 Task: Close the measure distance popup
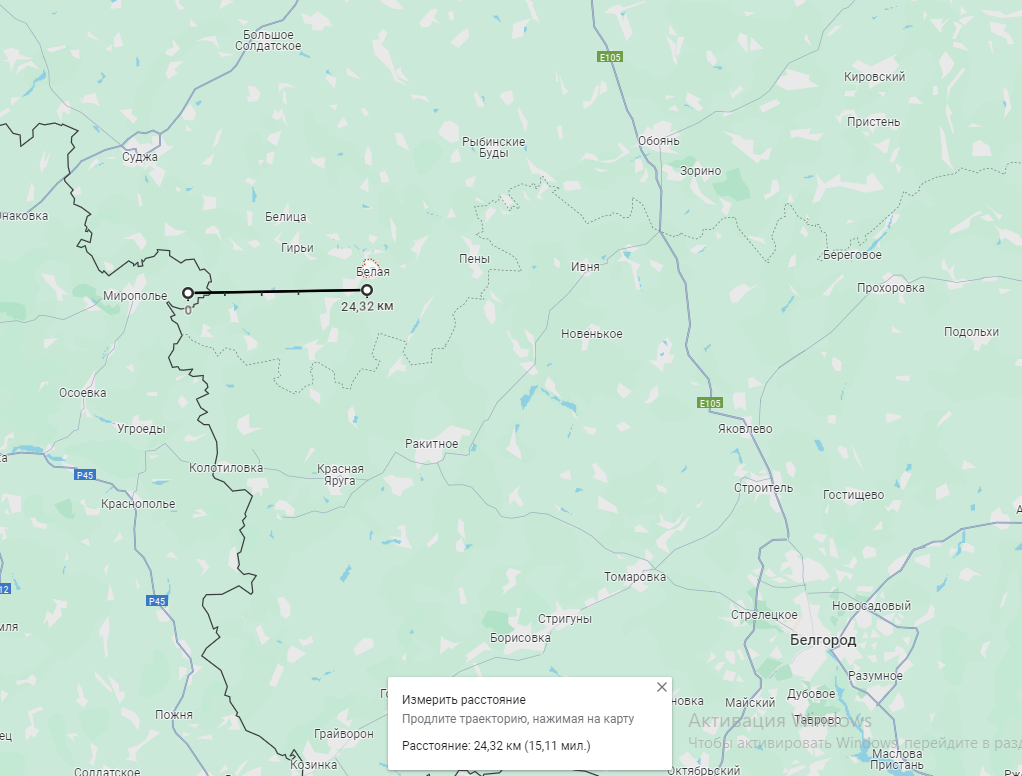point(662,687)
